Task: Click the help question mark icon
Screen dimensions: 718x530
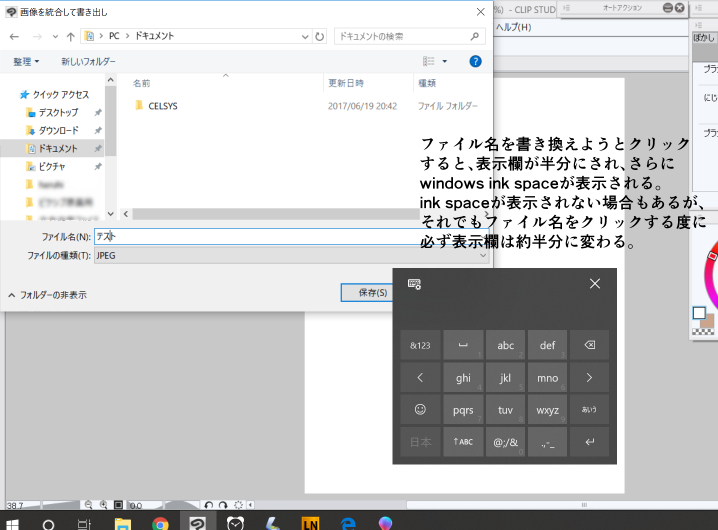Action: 476,61
